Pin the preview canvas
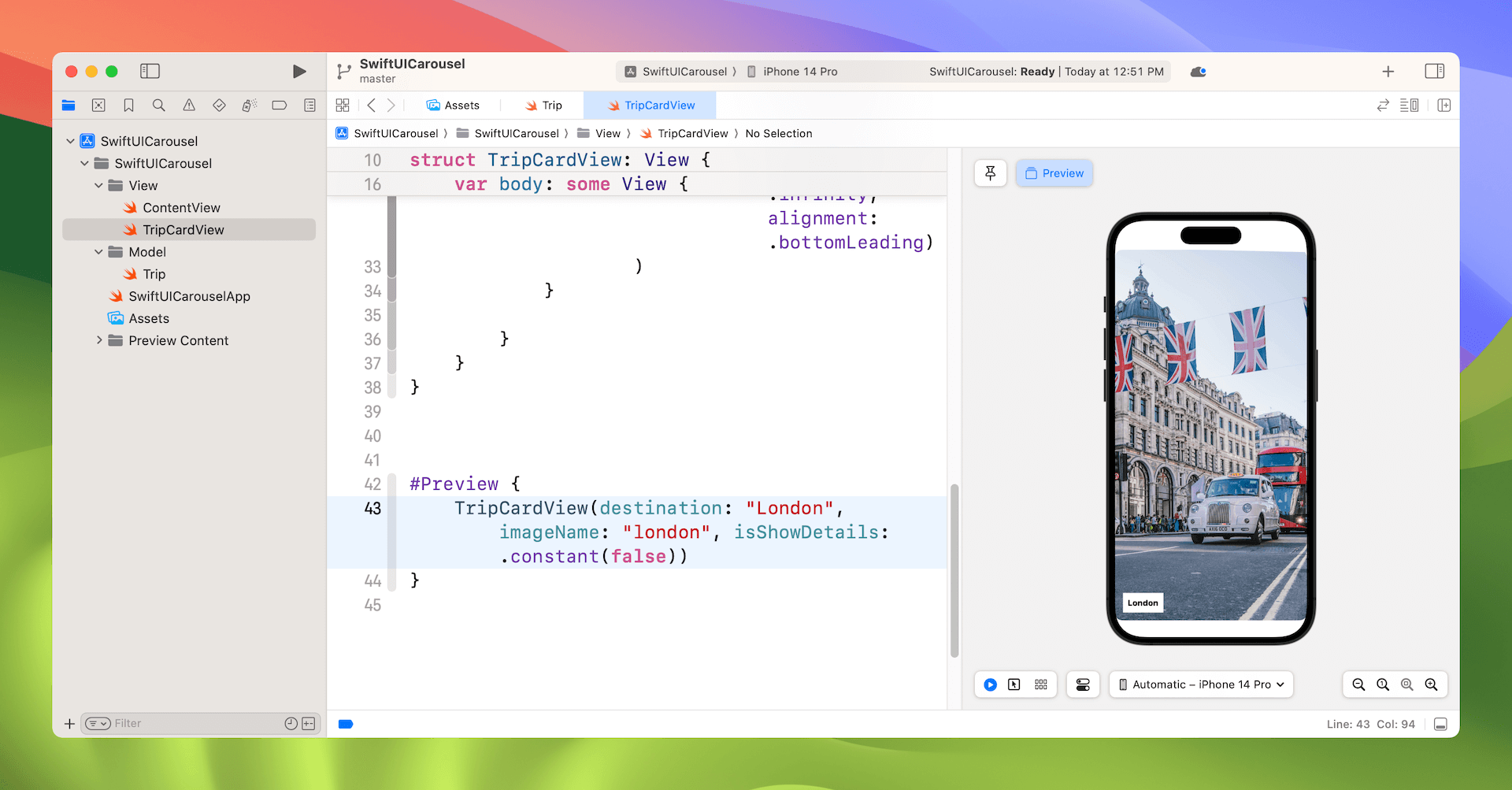The image size is (1512, 790). [x=991, y=173]
